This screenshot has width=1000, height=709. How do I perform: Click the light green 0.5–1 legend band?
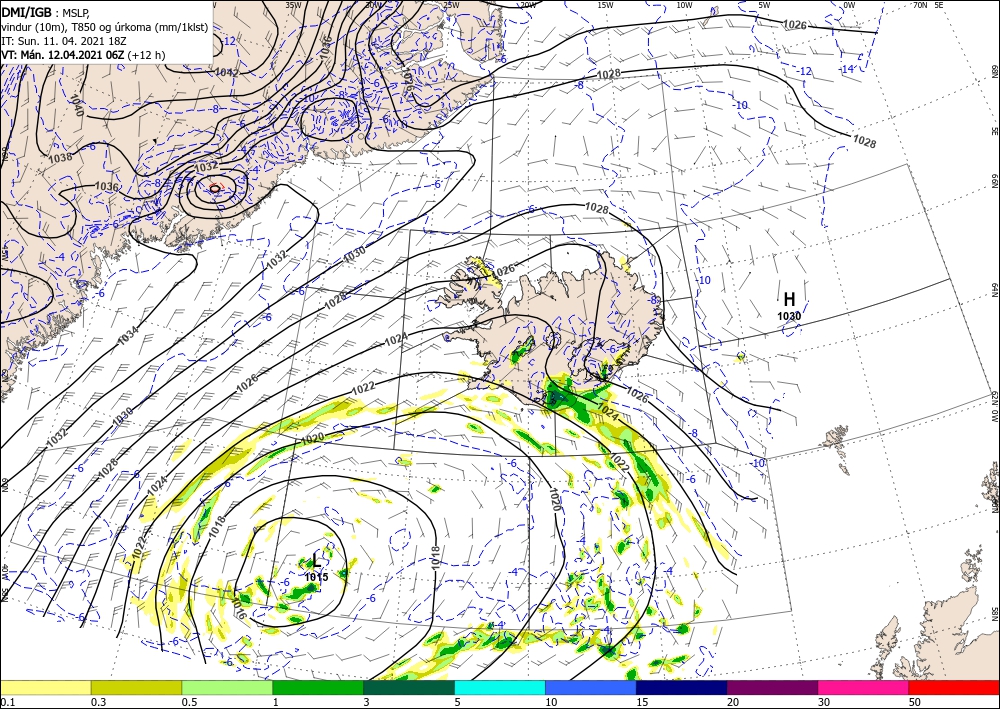pos(227,688)
